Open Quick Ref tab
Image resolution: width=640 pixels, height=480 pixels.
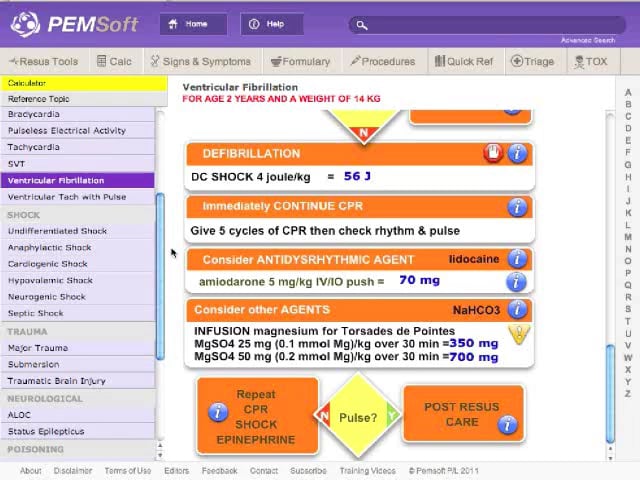pyautogui.click(x=466, y=62)
